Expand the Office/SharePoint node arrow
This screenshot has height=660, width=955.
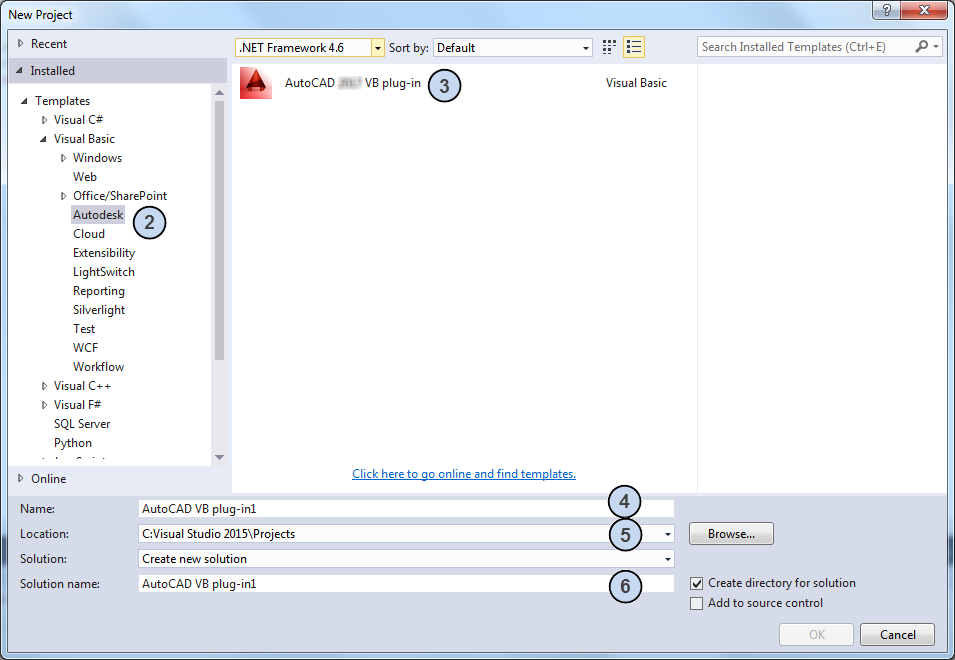pos(63,196)
